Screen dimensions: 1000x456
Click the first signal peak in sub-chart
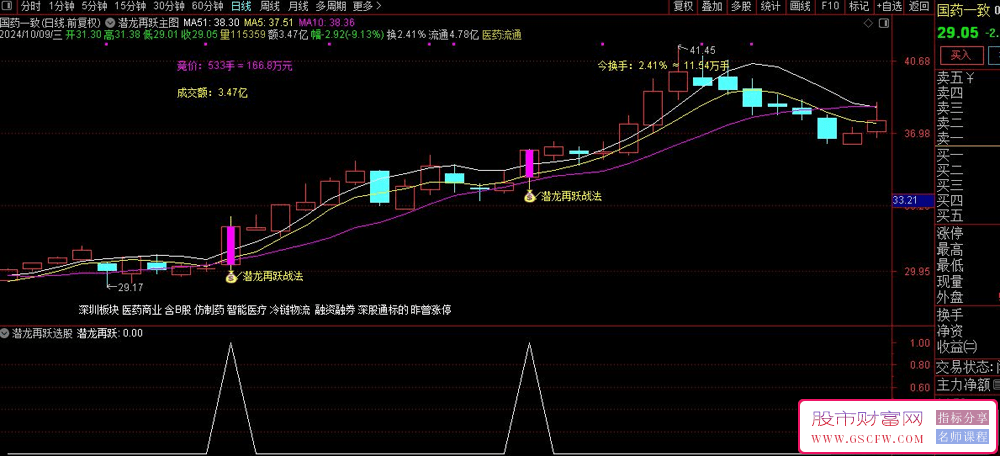tap(230, 344)
